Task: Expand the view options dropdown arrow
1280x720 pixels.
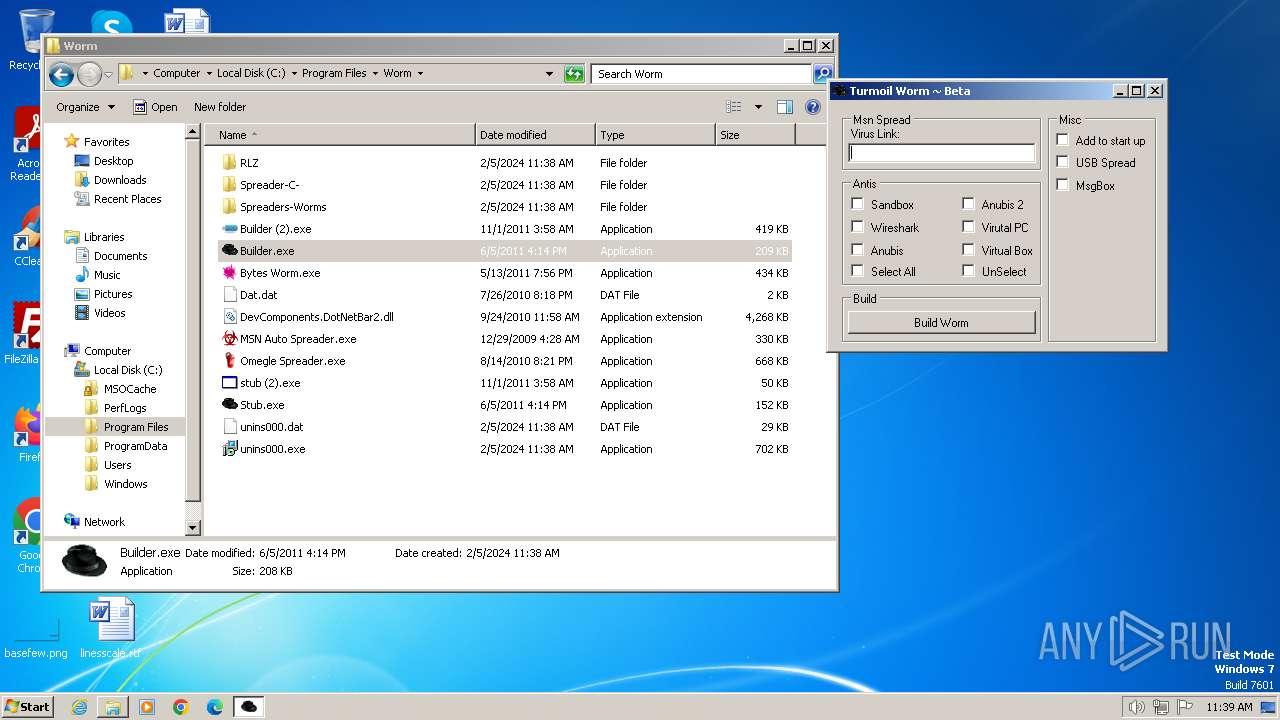Action: [x=758, y=107]
